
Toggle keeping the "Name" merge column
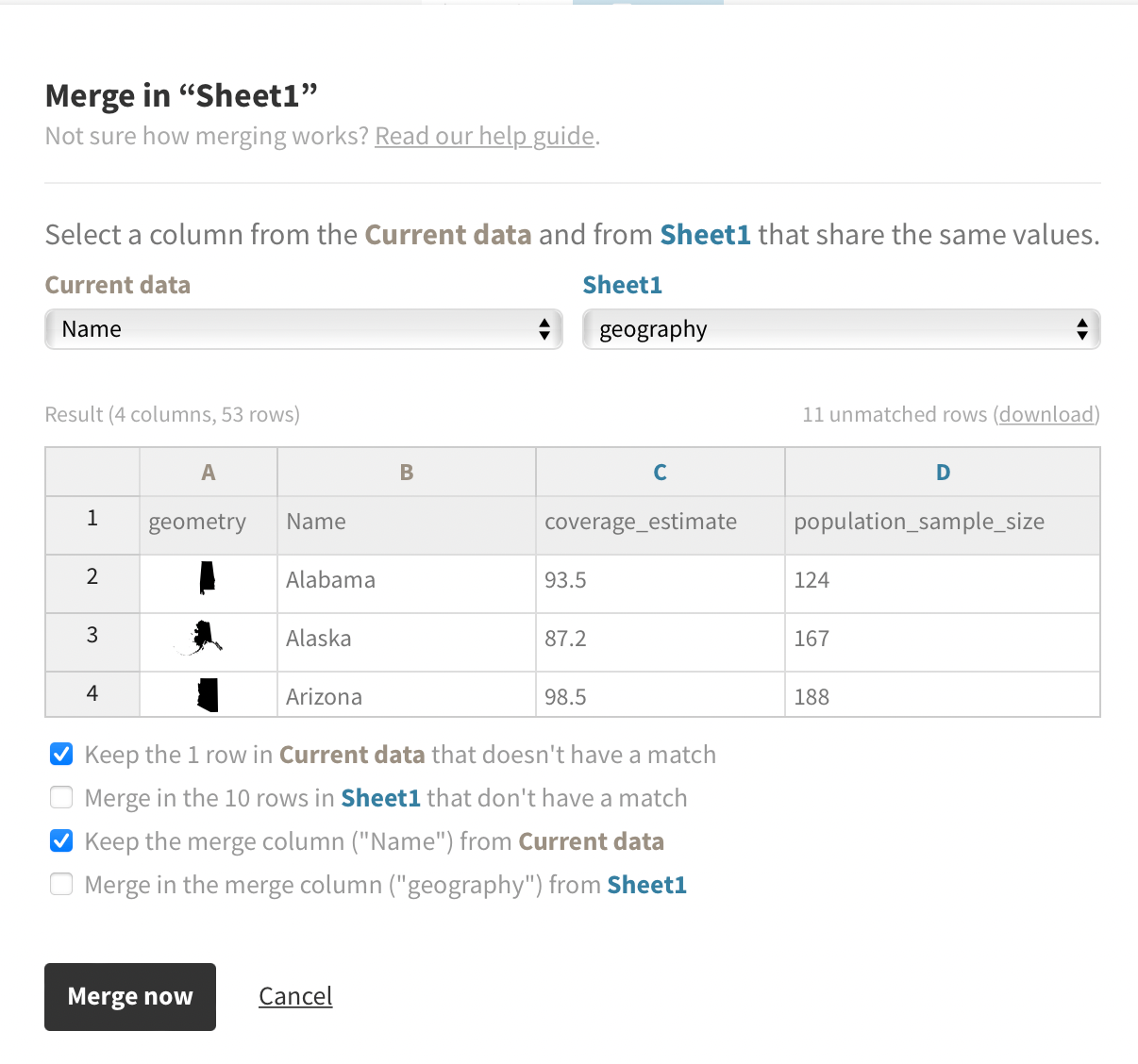click(x=61, y=840)
